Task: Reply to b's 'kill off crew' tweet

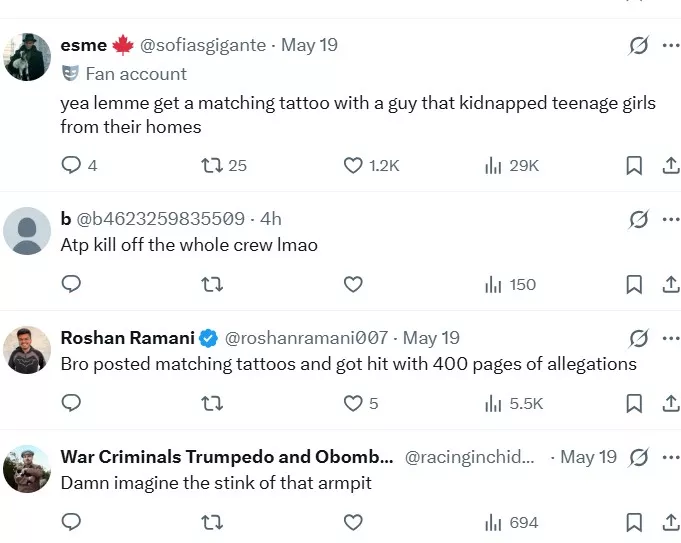Action: click(71, 284)
